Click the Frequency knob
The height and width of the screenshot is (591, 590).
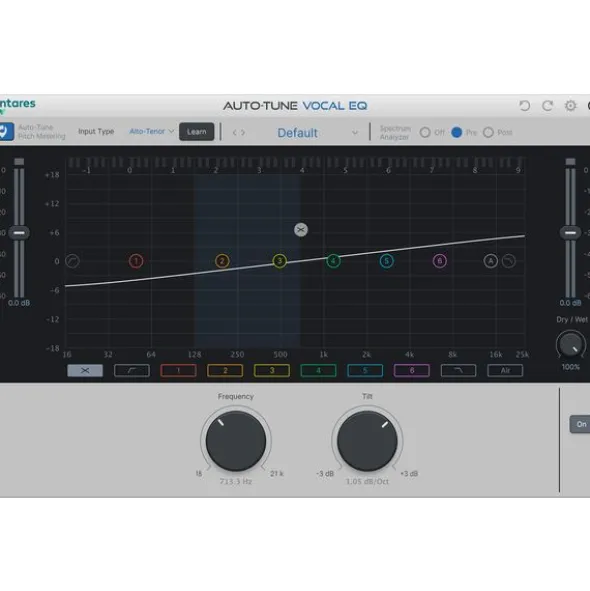(x=236, y=441)
